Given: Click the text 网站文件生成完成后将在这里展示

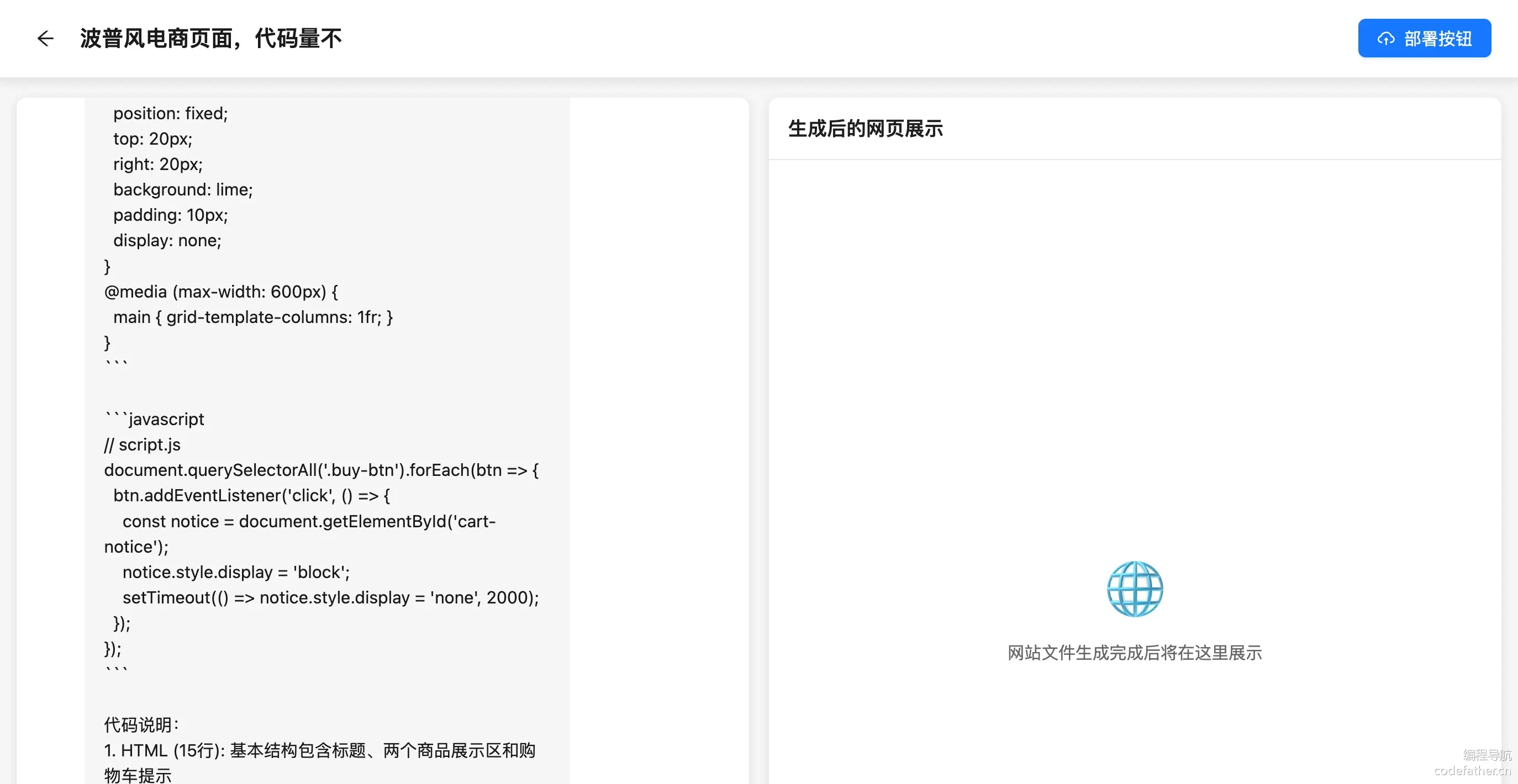Looking at the screenshot, I should pos(1135,653).
